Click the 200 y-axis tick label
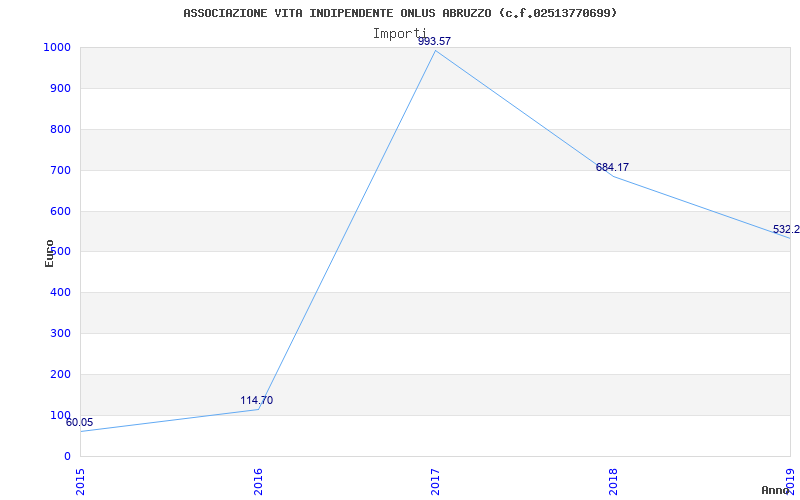This screenshot has height=500, width=800. pyautogui.click(x=60, y=374)
